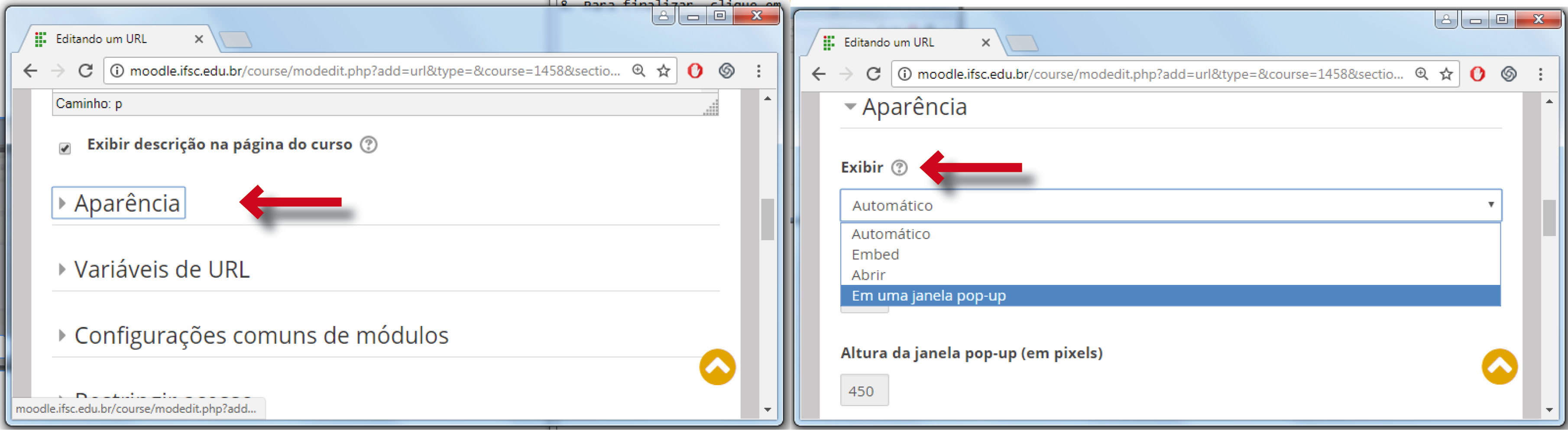This screenshot has height=430, width=1568.
Task: Bookmark page with star in left window
Action: pyautogui.click(x=664, y=71)
